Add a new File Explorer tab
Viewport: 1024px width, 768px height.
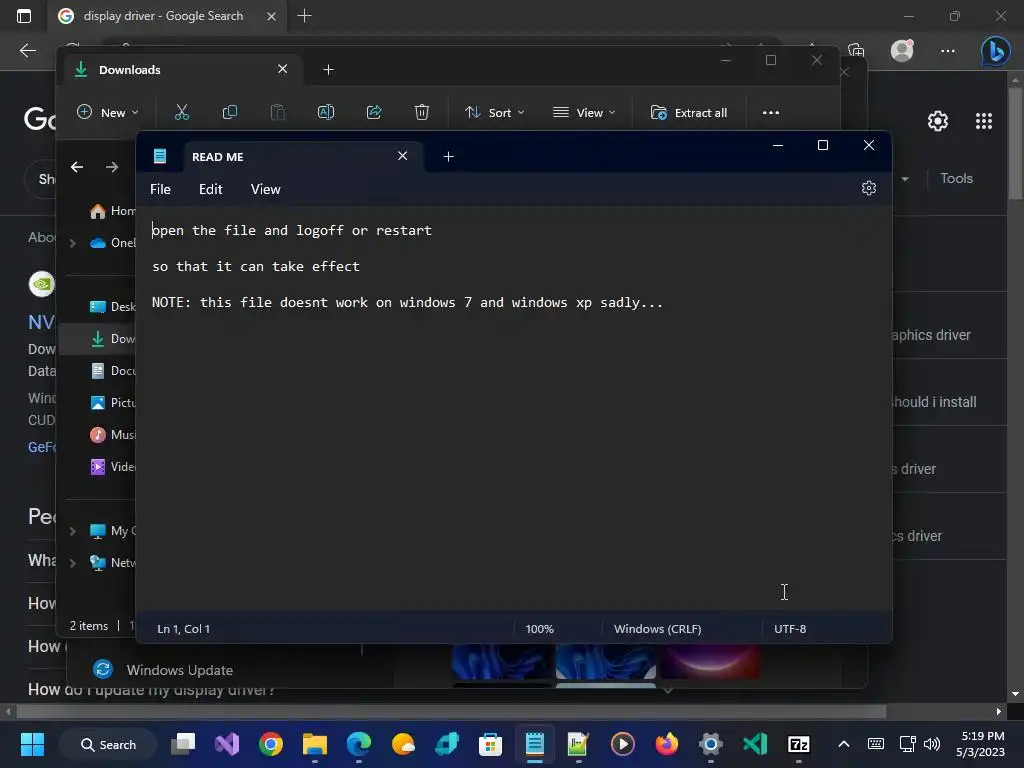tap(328, 69)
